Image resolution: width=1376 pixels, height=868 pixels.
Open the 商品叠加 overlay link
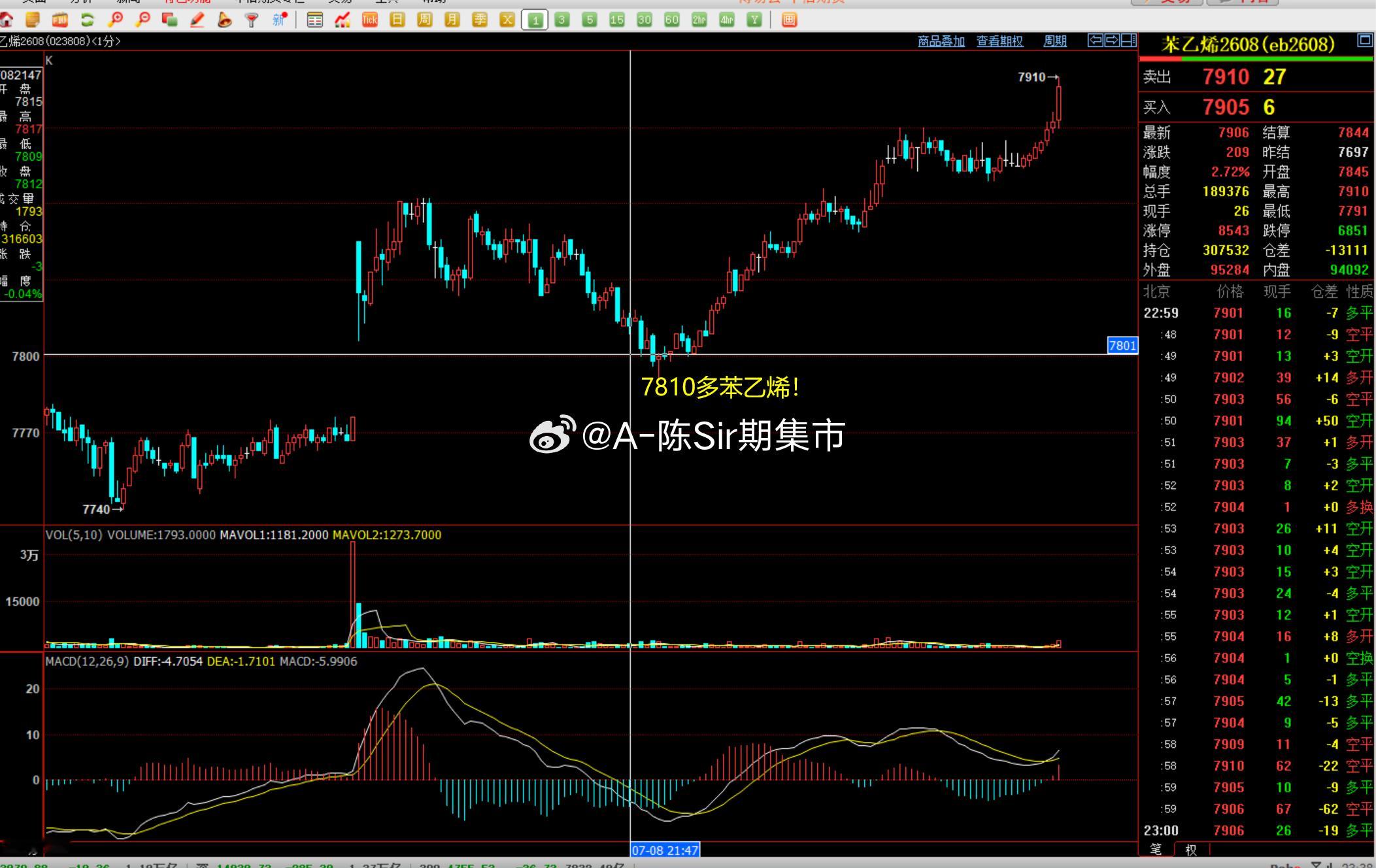941,41
